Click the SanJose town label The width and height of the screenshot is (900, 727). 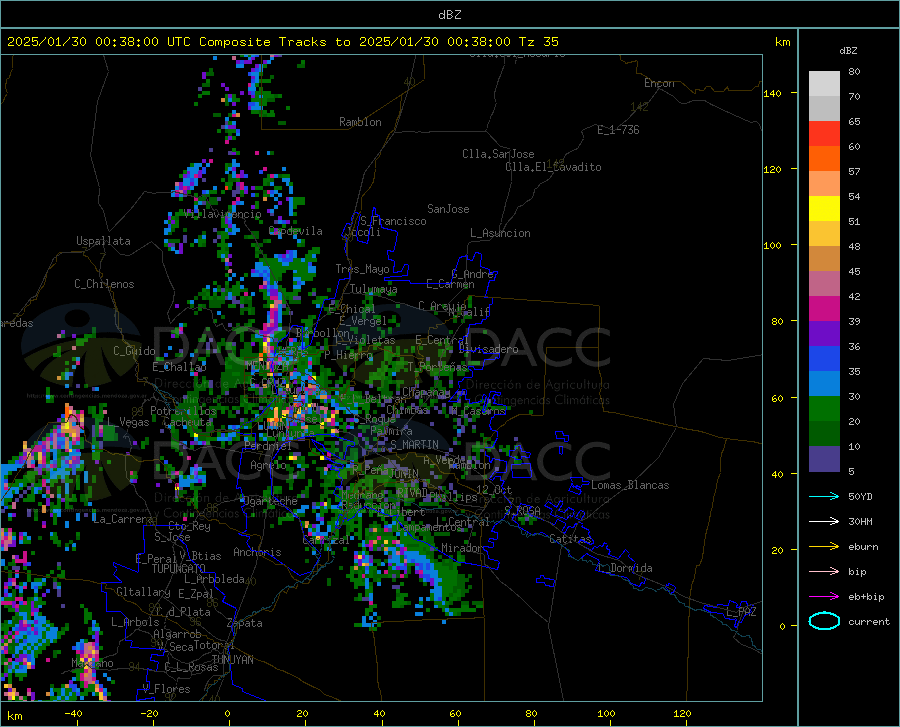448,209
